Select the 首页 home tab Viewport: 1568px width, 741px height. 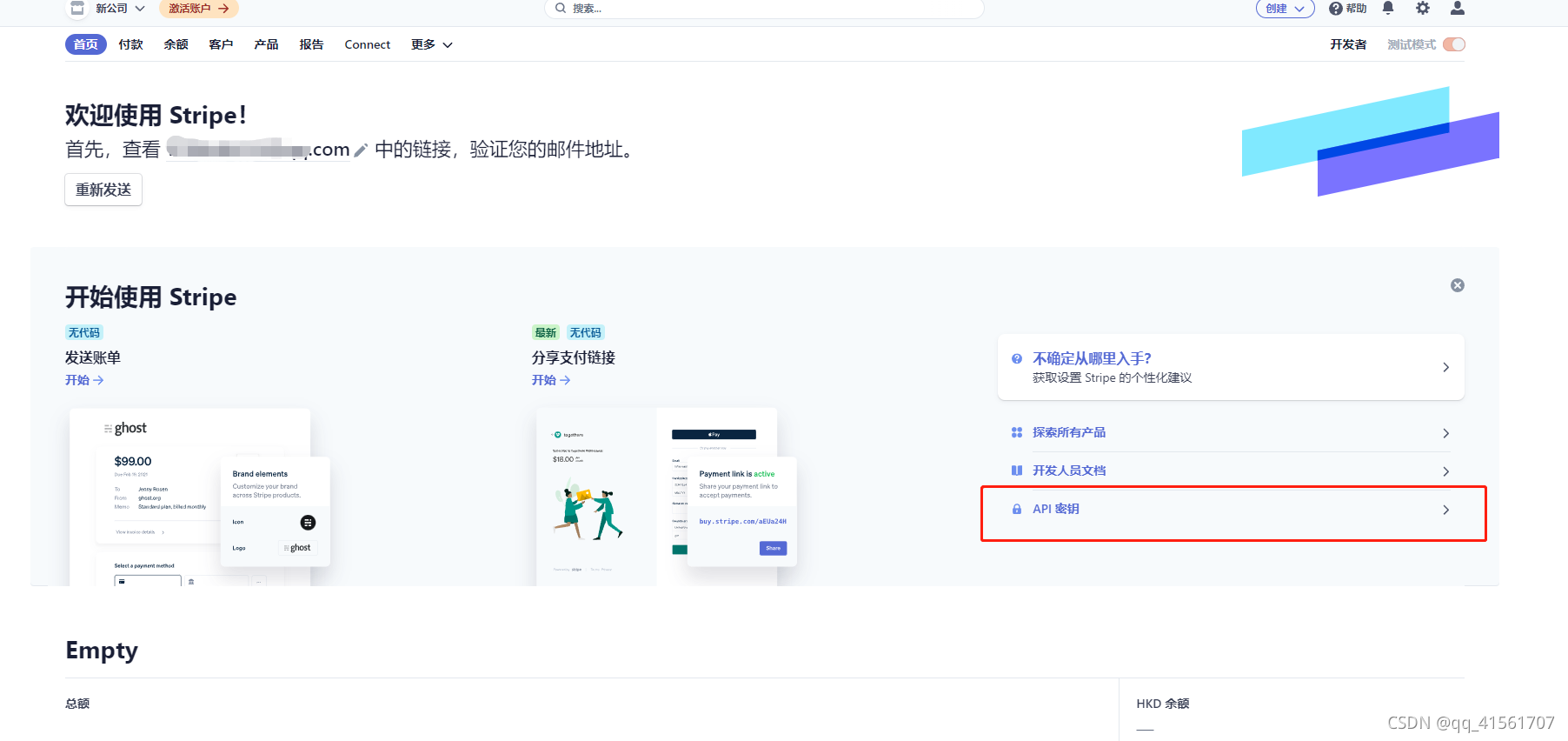85,44
